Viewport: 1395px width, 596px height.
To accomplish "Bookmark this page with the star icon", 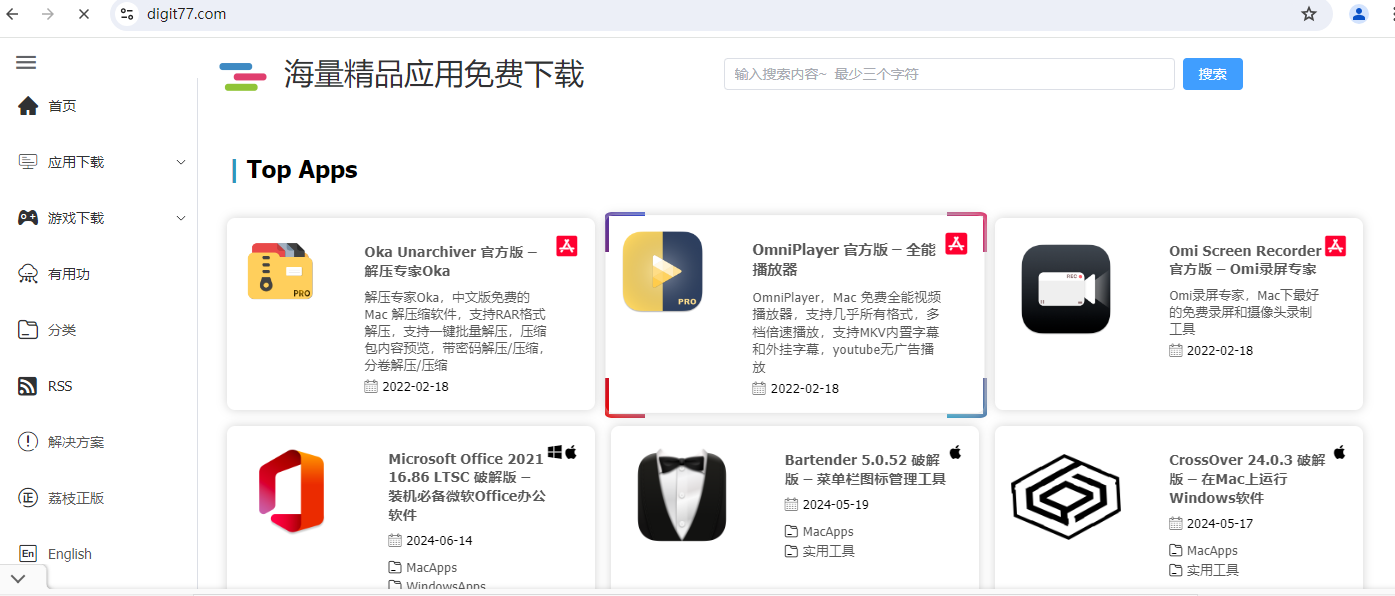I will 1308,14.
